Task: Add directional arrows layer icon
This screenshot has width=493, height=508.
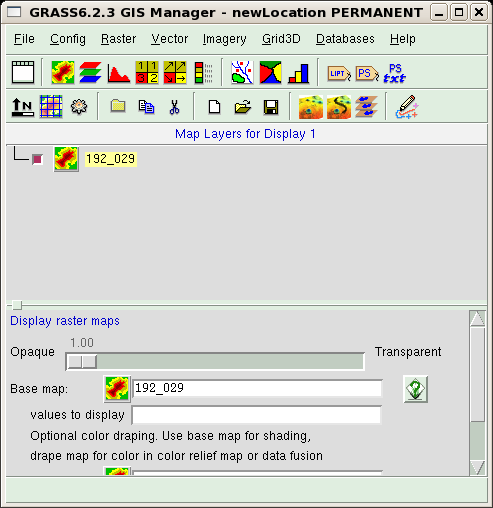Action: (x=175, y=72)
